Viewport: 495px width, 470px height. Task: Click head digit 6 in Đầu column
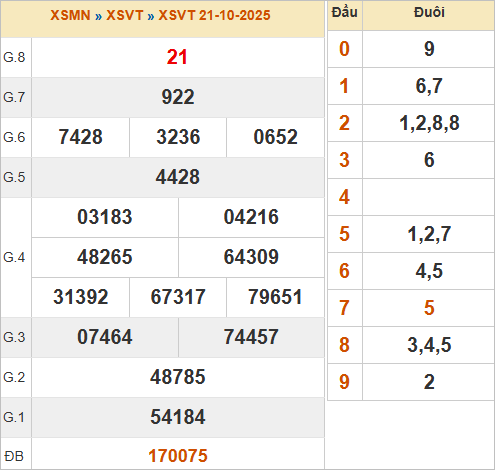(344, 271)
